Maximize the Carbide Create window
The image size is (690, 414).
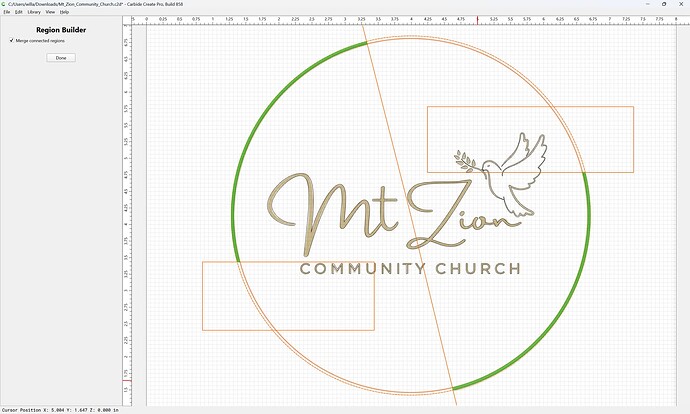tap(664, 4)
